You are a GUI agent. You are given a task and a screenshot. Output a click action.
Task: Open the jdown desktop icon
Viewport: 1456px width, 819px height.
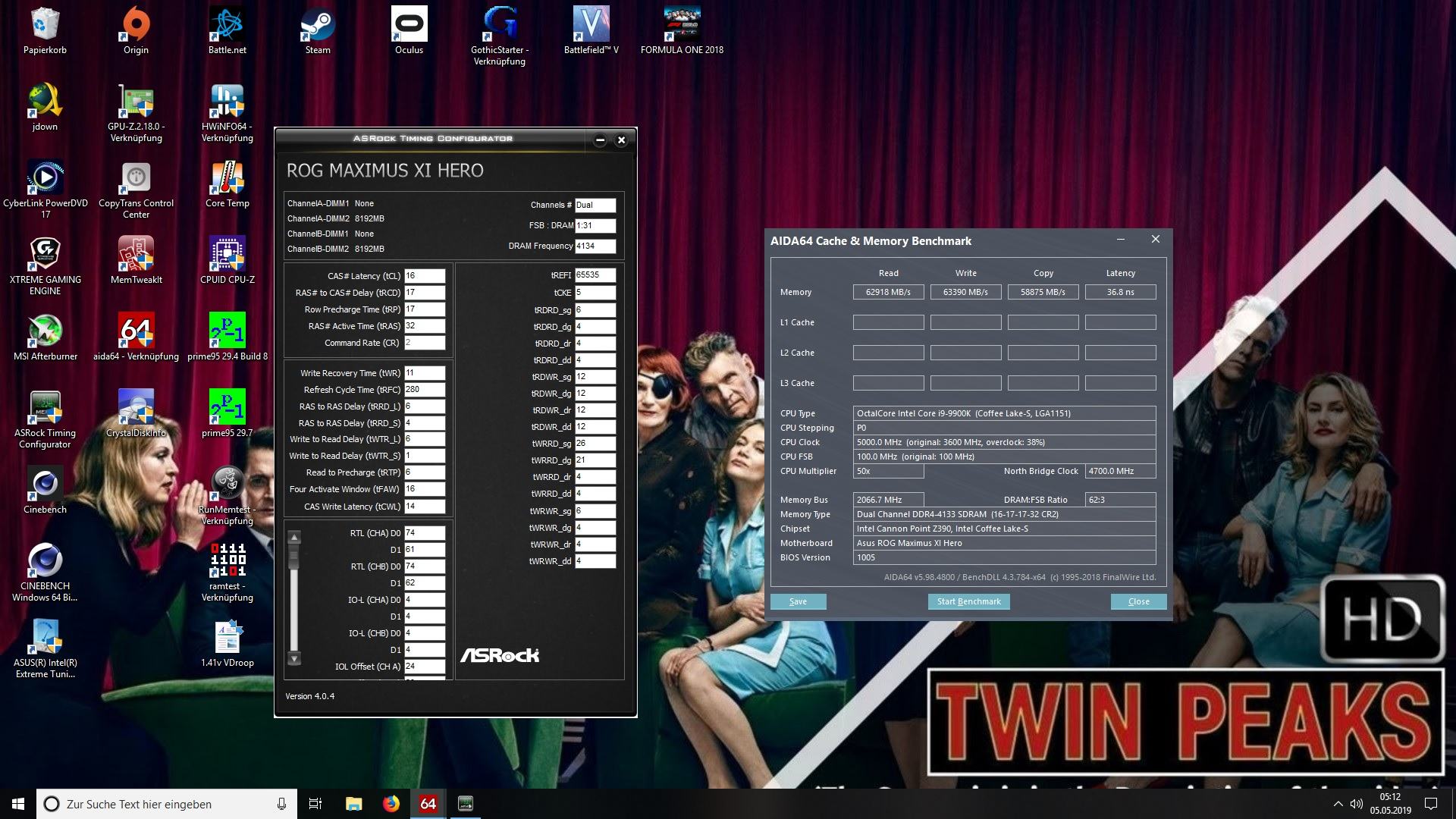(45, 108)
